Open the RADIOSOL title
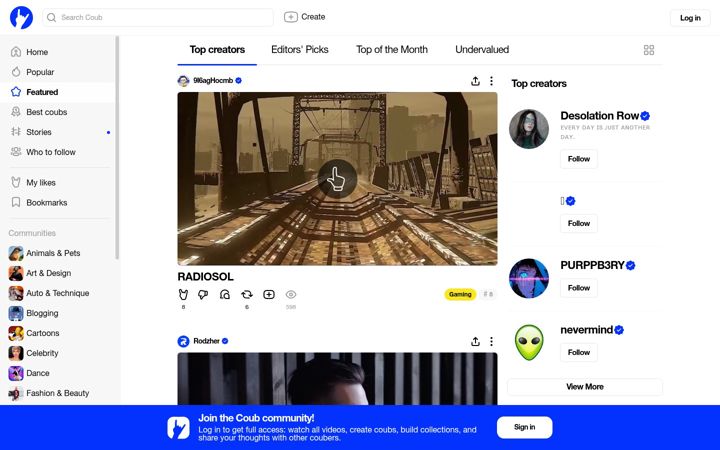Image resolution: width=720 pixels, height=450 pixels. tap(205, 276)
